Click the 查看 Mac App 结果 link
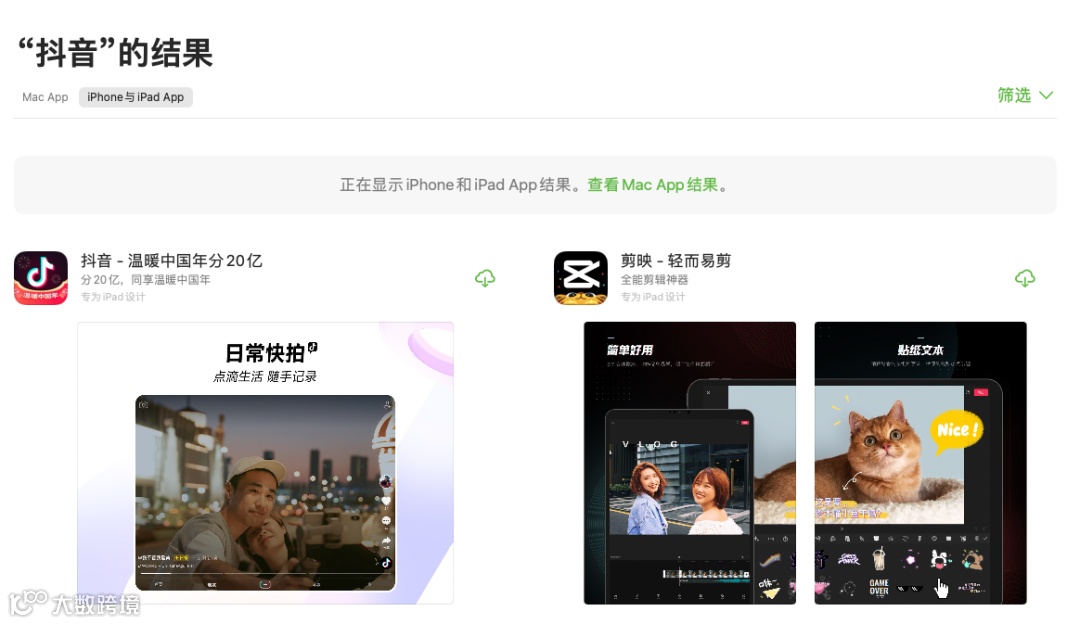This screenshot has height=624, width=1080. coord(652,185)
